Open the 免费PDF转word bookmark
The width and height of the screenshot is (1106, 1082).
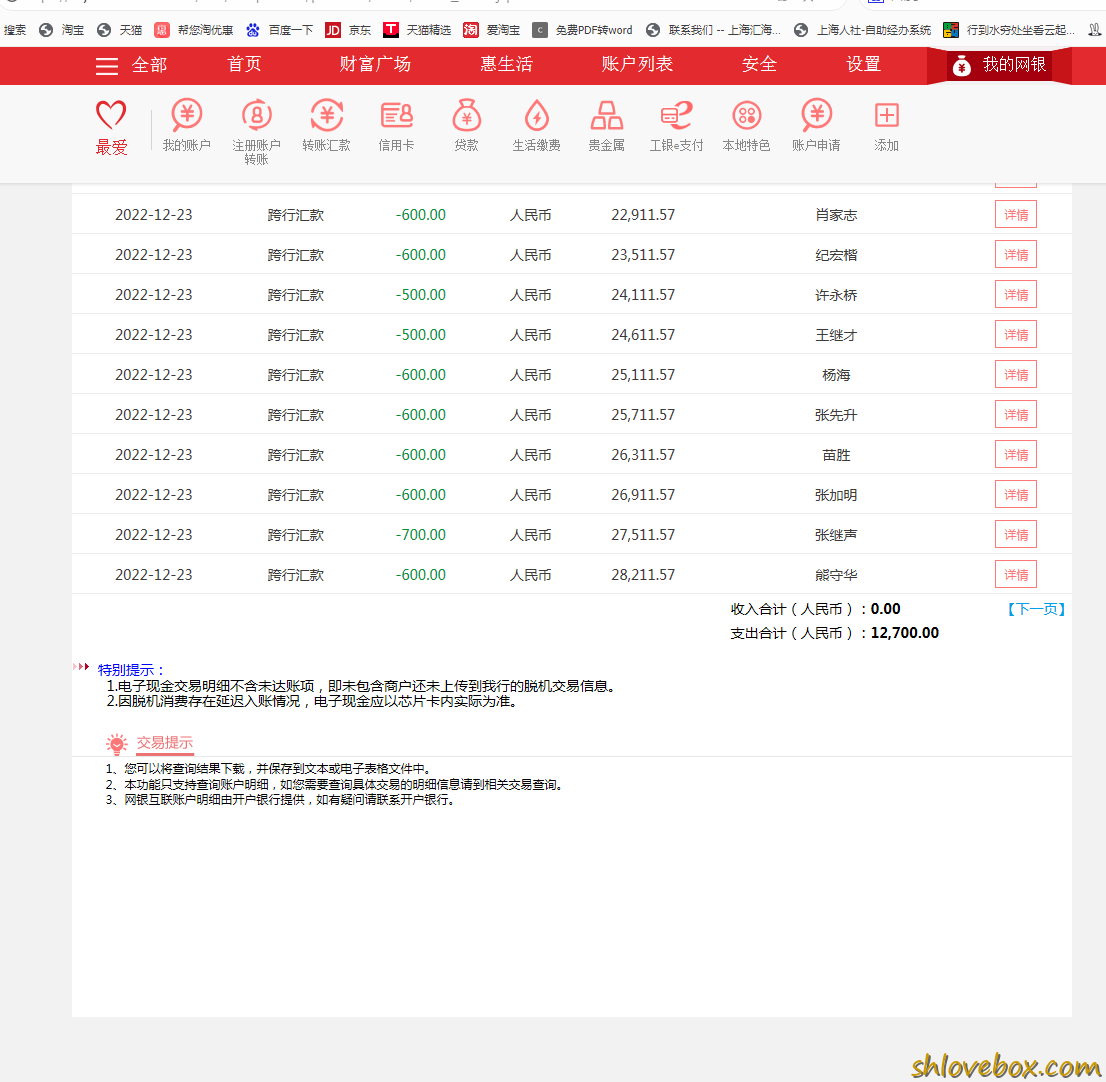point(582,30)
